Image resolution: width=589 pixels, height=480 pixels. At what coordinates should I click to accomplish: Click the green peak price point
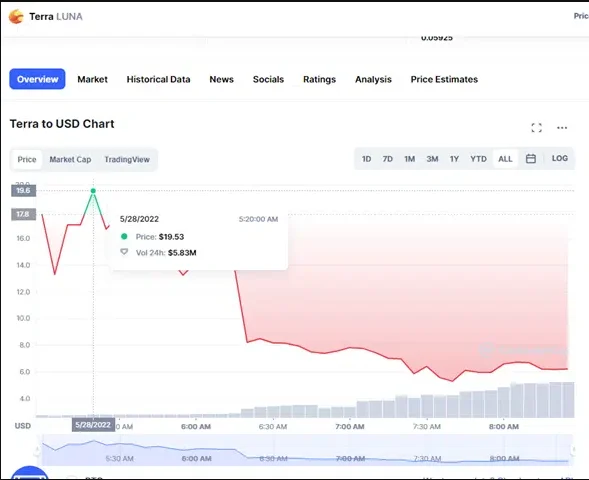pyautogui.click(x=93, y=191)
